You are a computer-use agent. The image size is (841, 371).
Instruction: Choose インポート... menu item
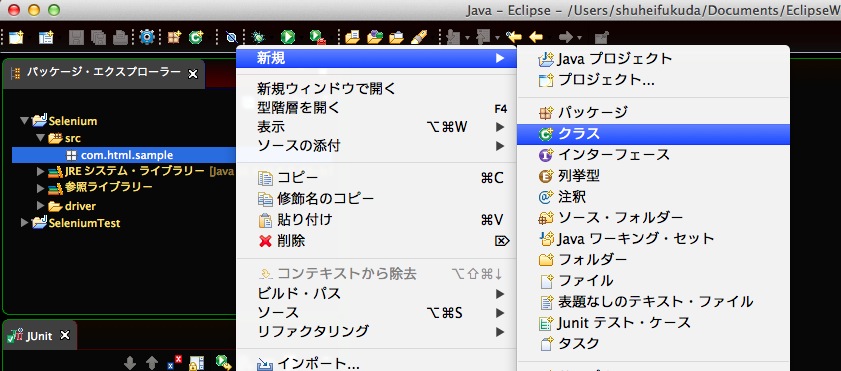(376, 364)
